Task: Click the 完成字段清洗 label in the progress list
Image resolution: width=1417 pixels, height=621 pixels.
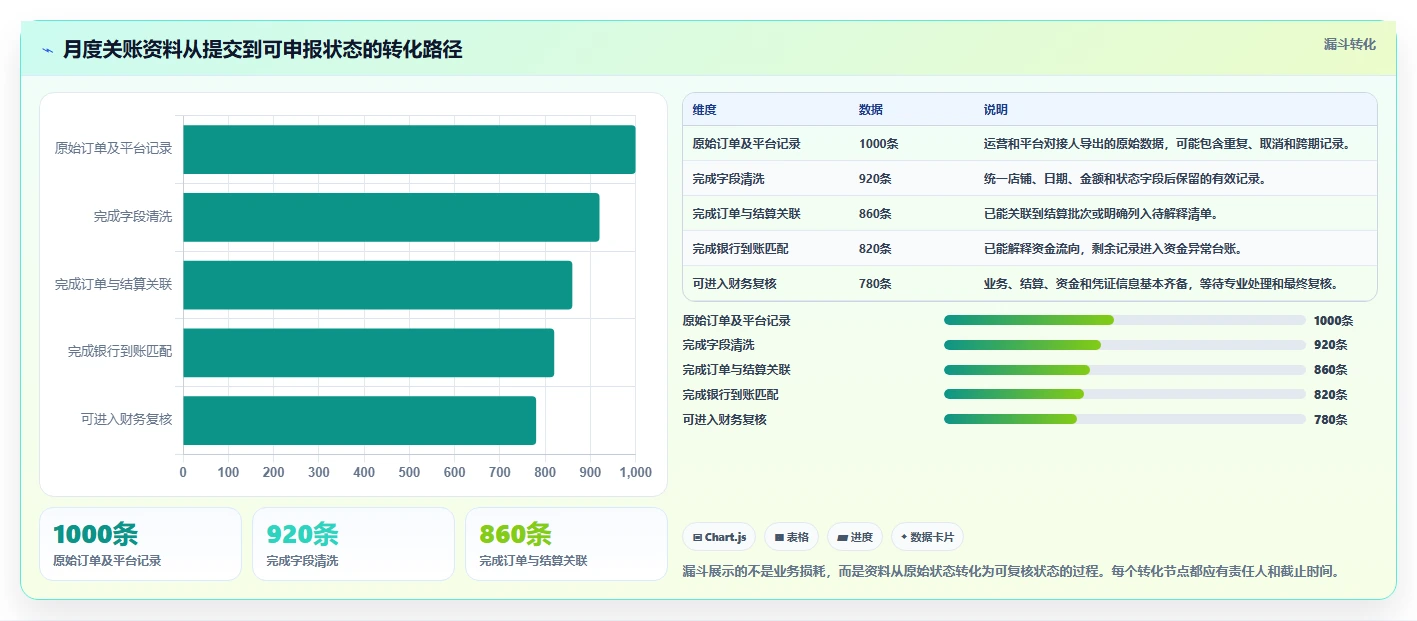Action: pos(719,345)
